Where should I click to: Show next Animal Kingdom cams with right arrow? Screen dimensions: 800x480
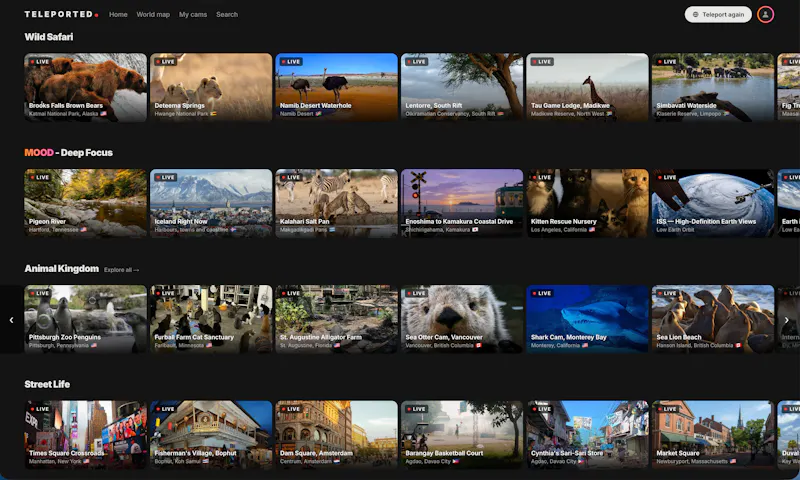click(787, 320)
